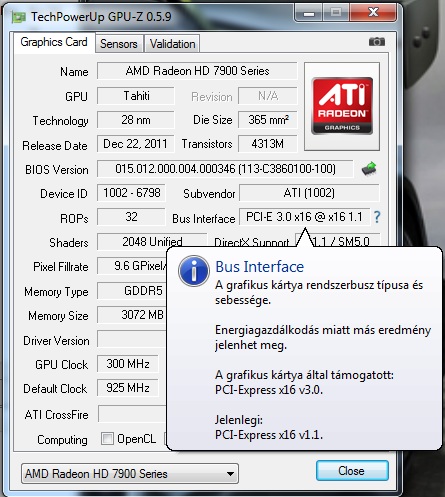Click the Subvendor field ATI (1002)
The image size is (445, 497).
pyautogui.click(x=309, y=193)
